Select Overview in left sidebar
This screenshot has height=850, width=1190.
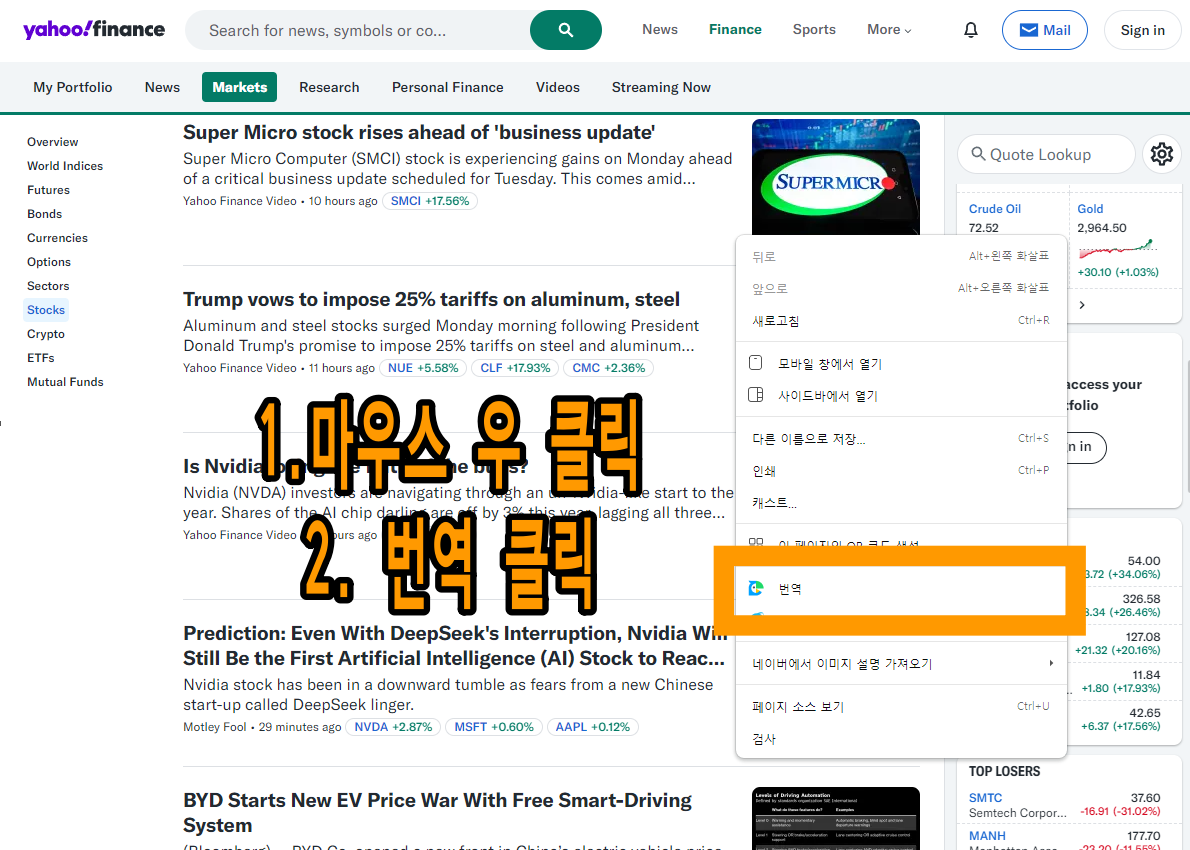[52, 142]
